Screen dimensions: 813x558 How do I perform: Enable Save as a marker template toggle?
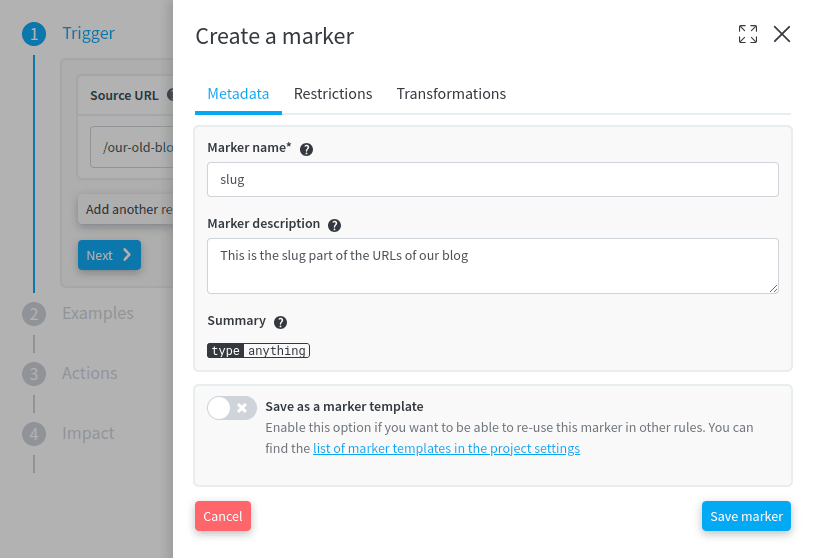pos(232,408)
